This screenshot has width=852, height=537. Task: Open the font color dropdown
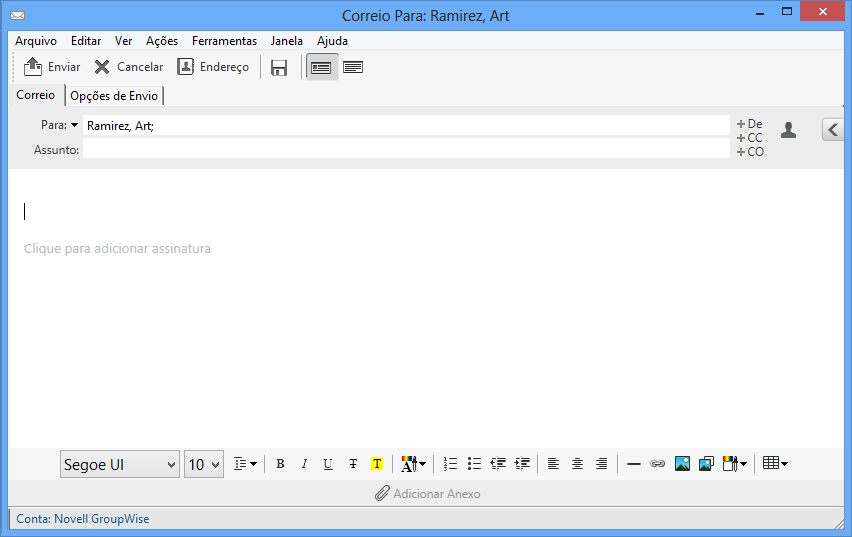pos(414,464)
